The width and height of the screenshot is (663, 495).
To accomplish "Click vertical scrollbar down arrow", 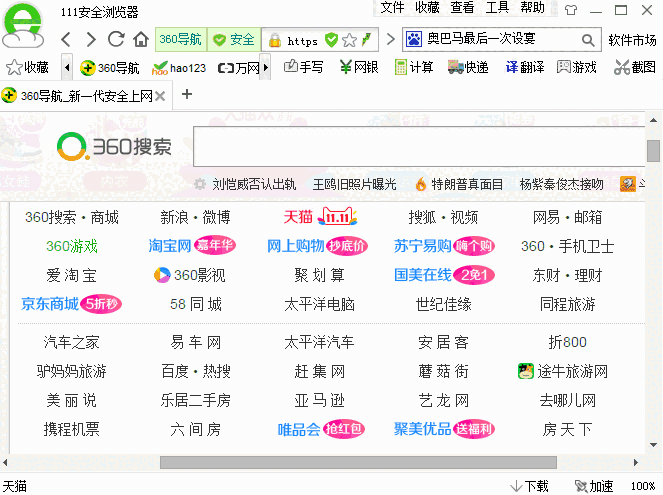I will click(x=653, y=445).
